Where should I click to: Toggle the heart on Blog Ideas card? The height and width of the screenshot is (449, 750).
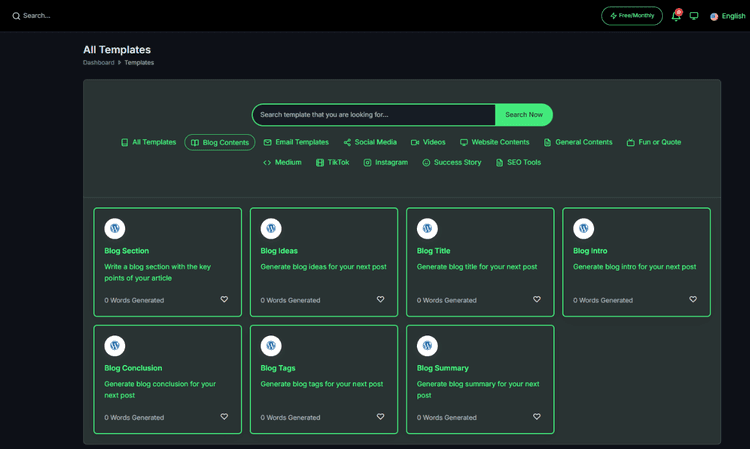tap(380, 299)
